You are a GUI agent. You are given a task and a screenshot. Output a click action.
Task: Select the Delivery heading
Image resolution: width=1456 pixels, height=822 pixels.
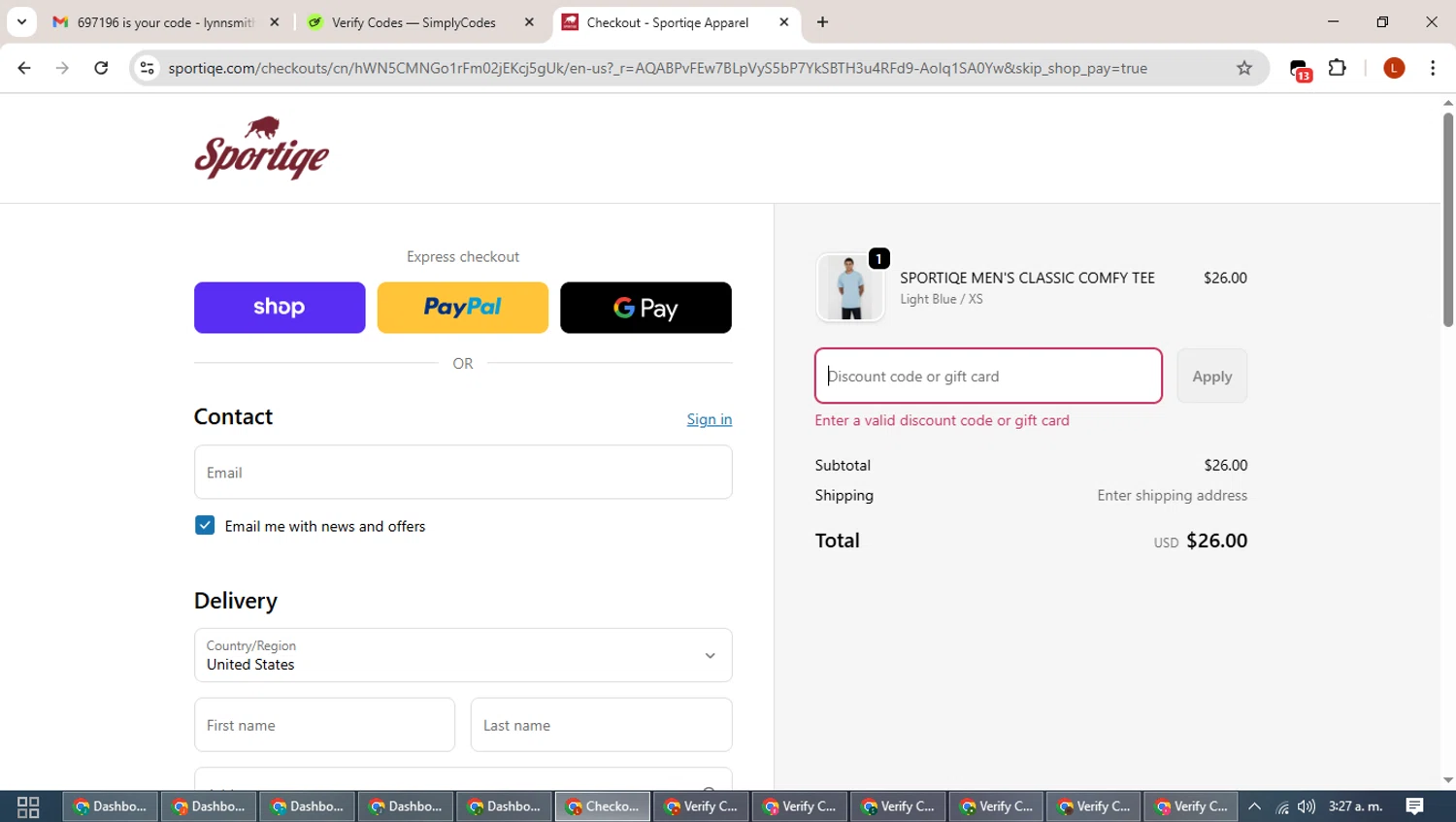(x=236, y=601)
